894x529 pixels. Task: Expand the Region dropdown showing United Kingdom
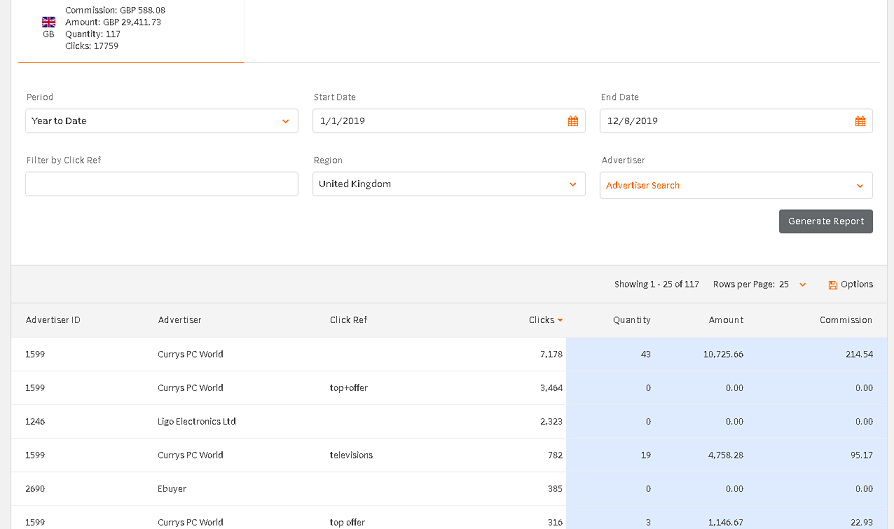tap(448, 184)
